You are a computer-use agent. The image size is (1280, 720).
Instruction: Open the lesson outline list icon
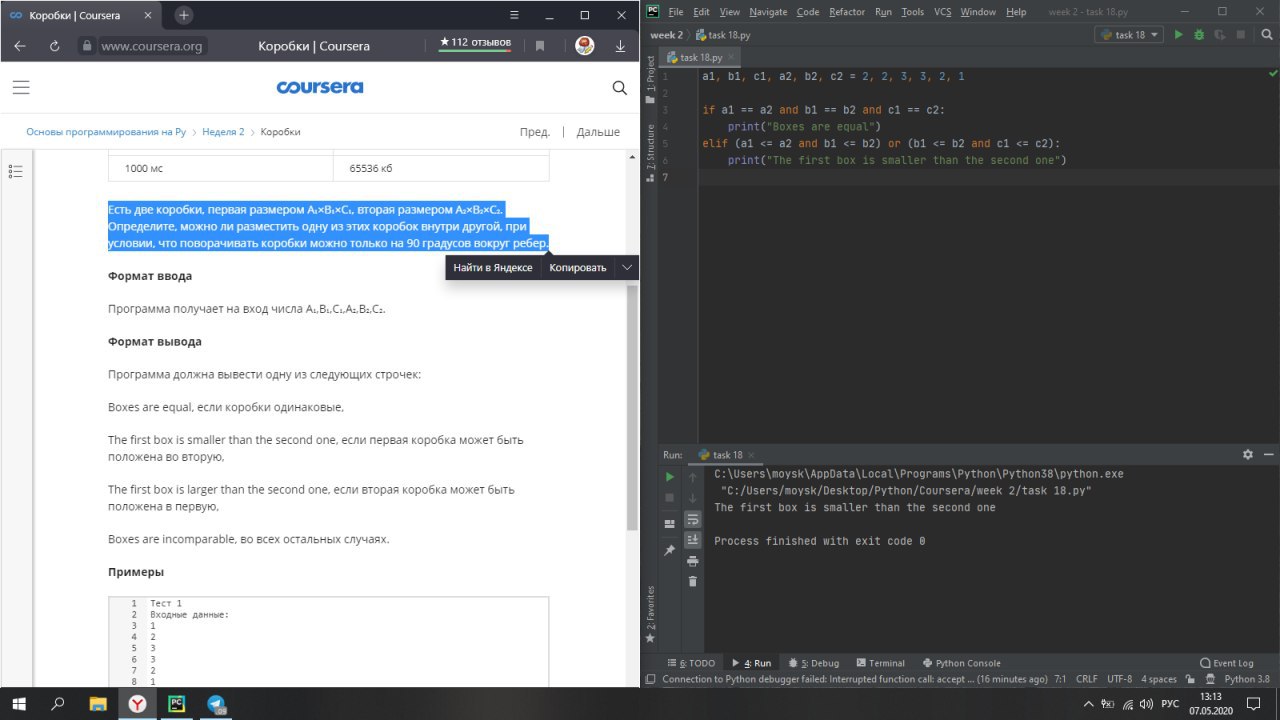click(16, 172)
